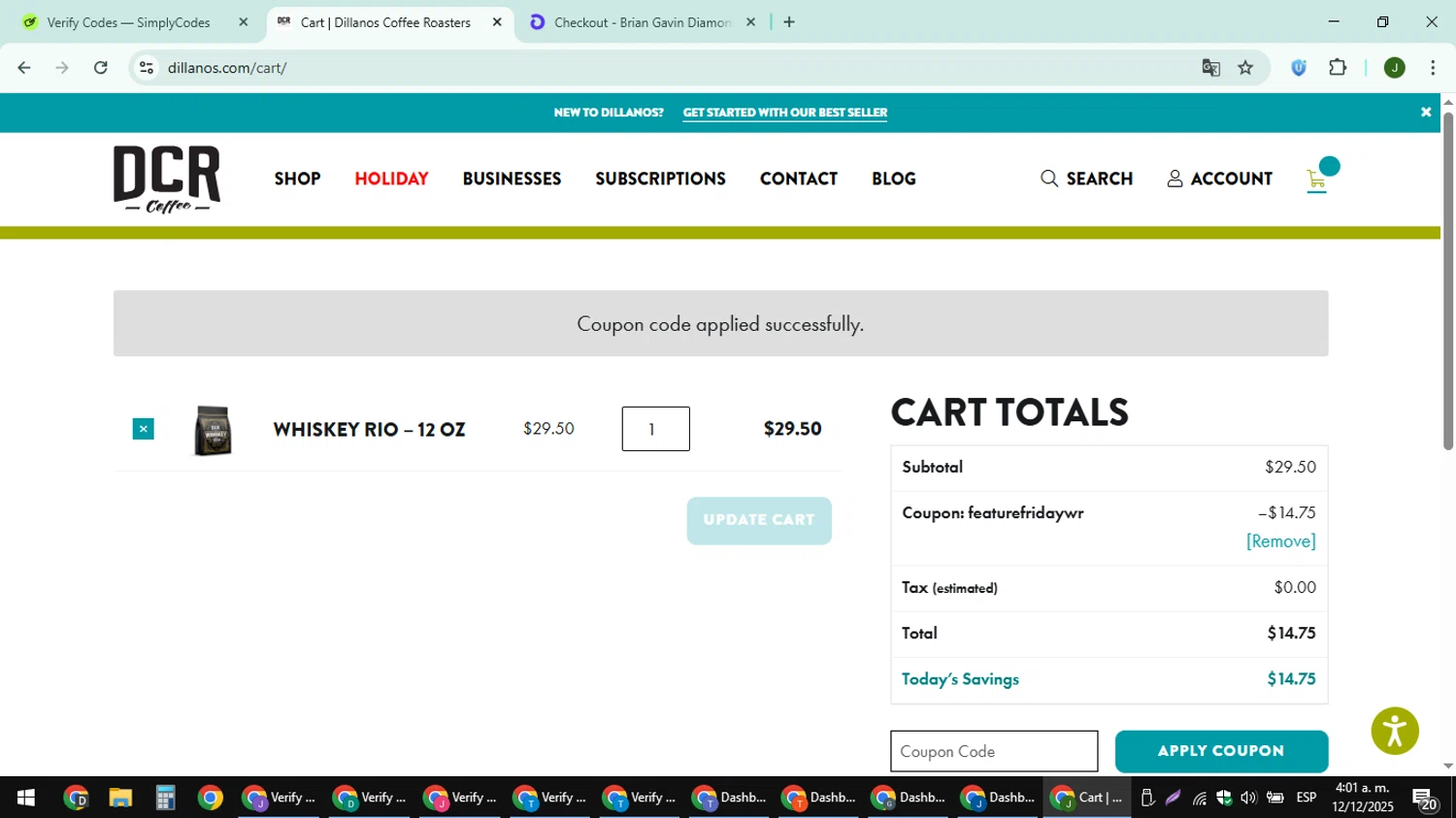
Task: Open the Wi-Fi network tray icon
Action: (1200, 799)
